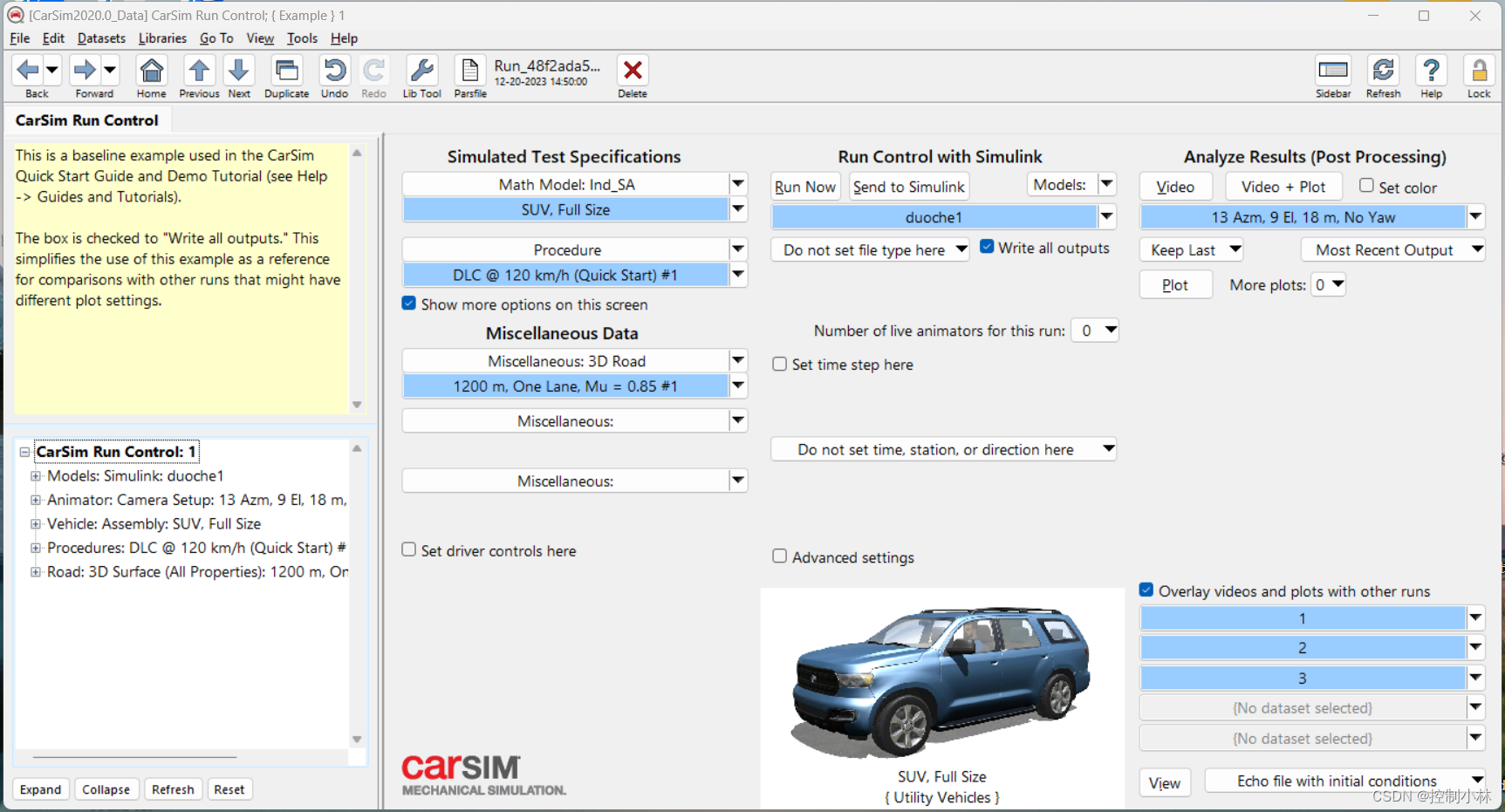
Task: Click the View button
Action: (1165, 782)
